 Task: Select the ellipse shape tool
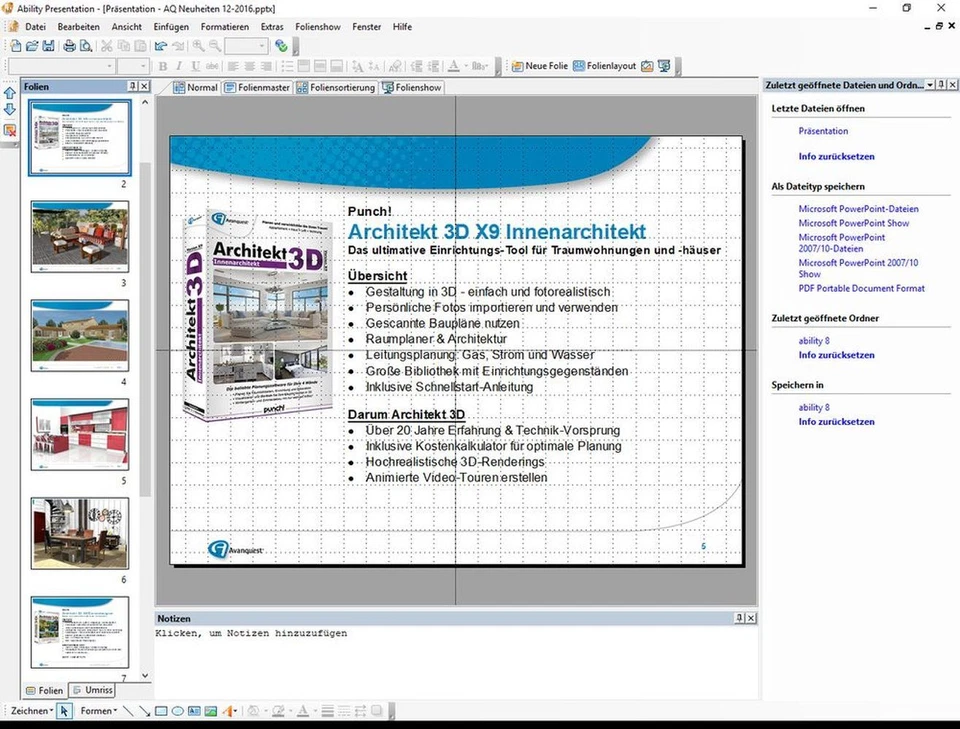tap(177, 710)
